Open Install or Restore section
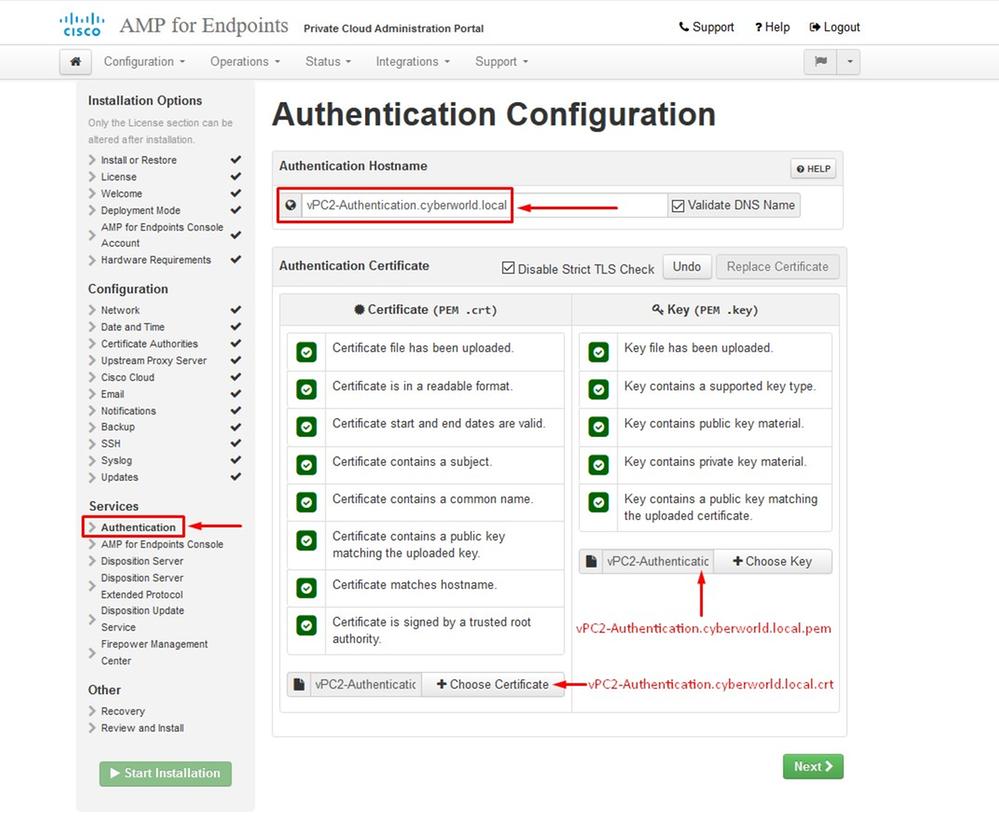This screenshot has height=816, width=999. click(138, 160)
